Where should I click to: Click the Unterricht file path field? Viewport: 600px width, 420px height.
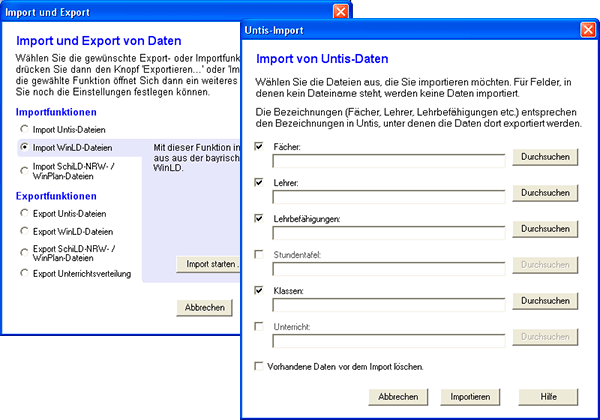tap(389, 341)
